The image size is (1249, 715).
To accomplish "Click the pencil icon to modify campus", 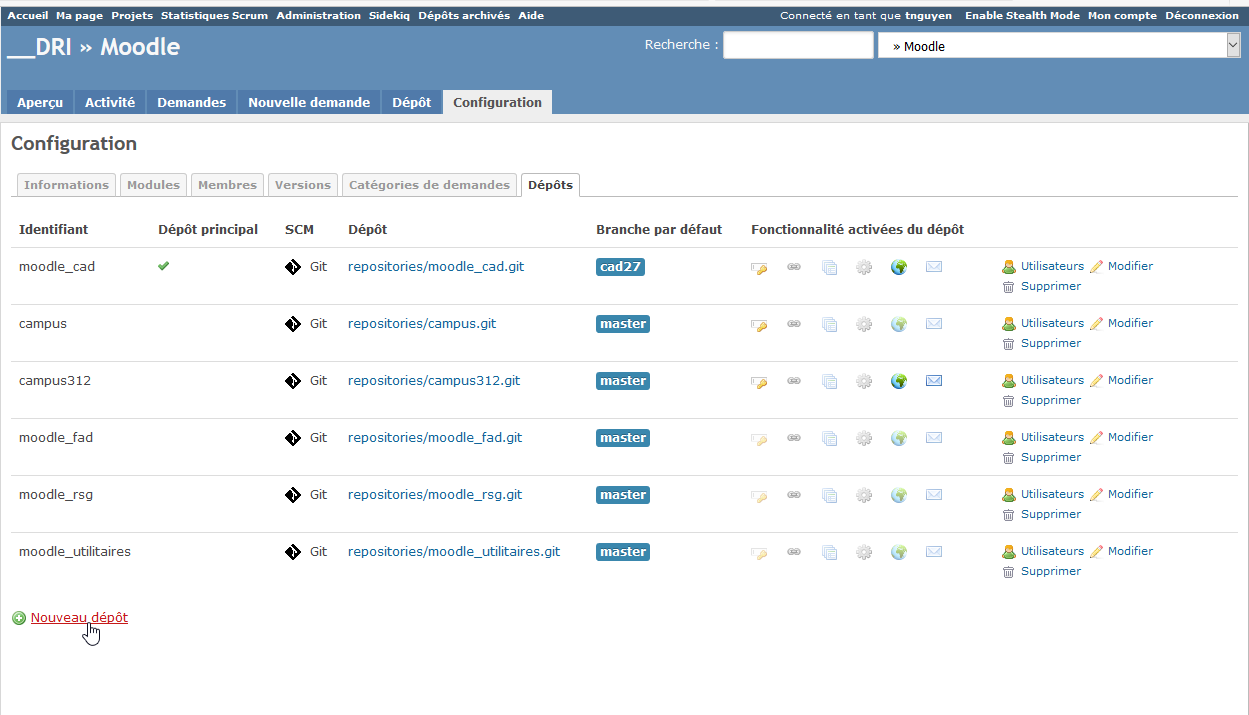I will 1096,324.
